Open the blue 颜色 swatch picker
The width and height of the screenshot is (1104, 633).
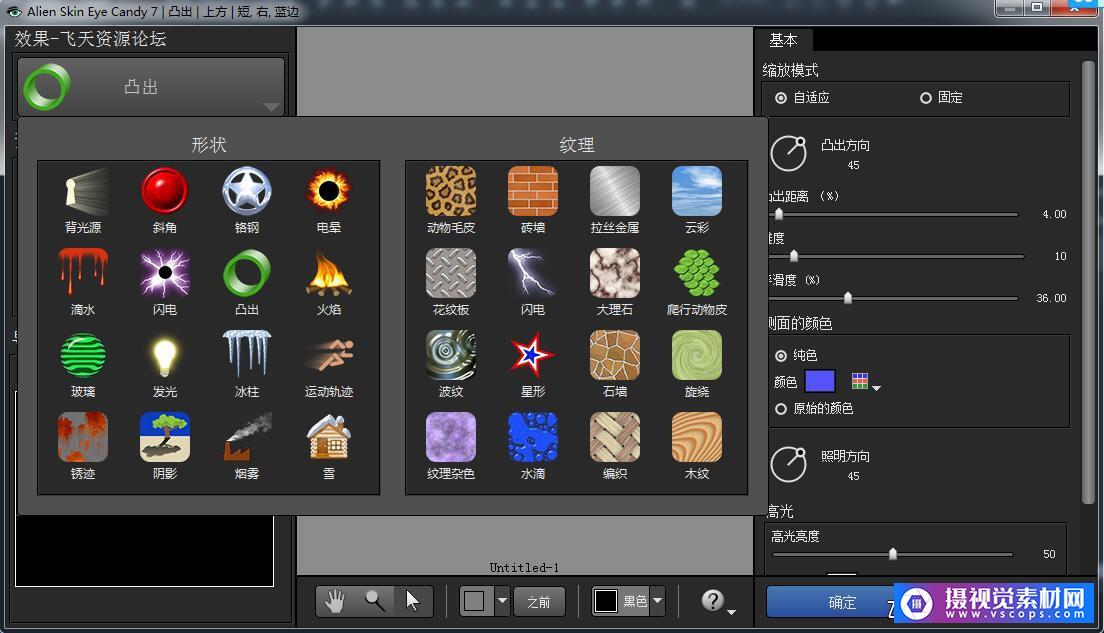[x=820, y=382]
